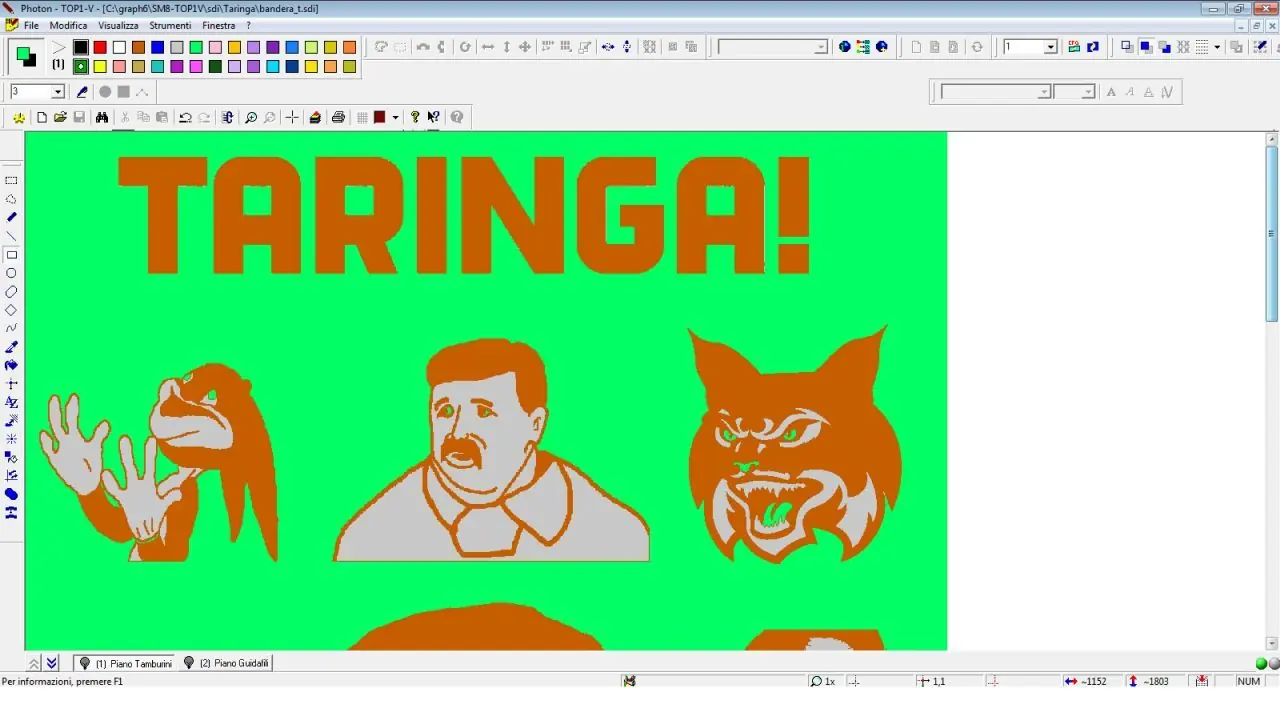This screenshot has width=1280, height=720.
Task: Open a file with folder icon
Action: 60,117
